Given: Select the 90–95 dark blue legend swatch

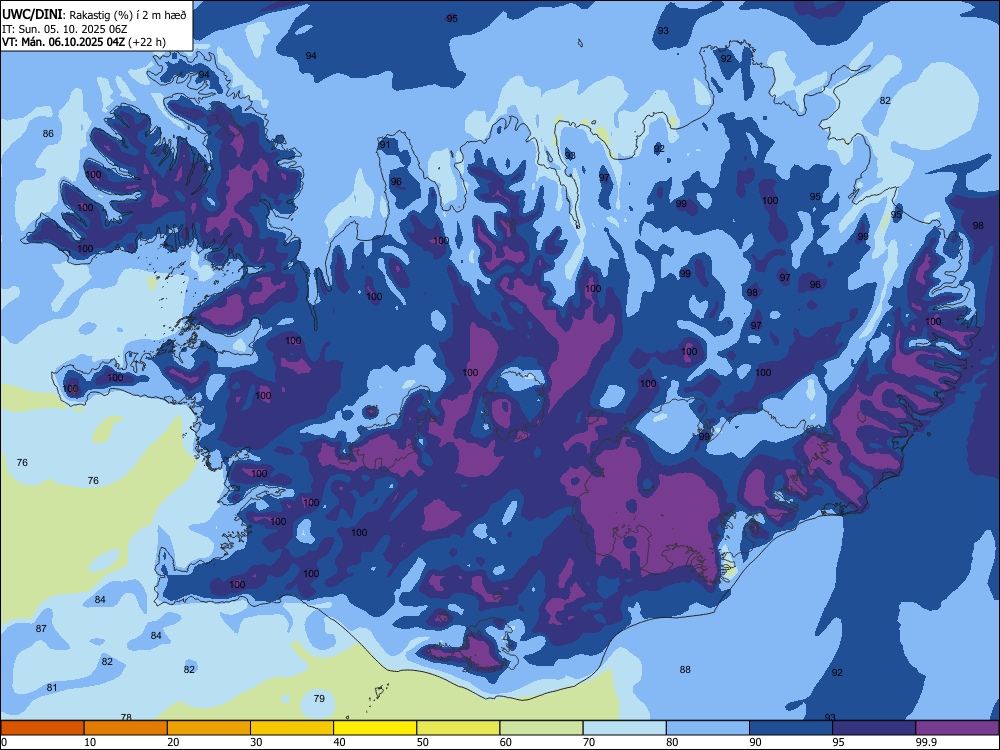Looking at the screenshot, I should tap(791, 728).
